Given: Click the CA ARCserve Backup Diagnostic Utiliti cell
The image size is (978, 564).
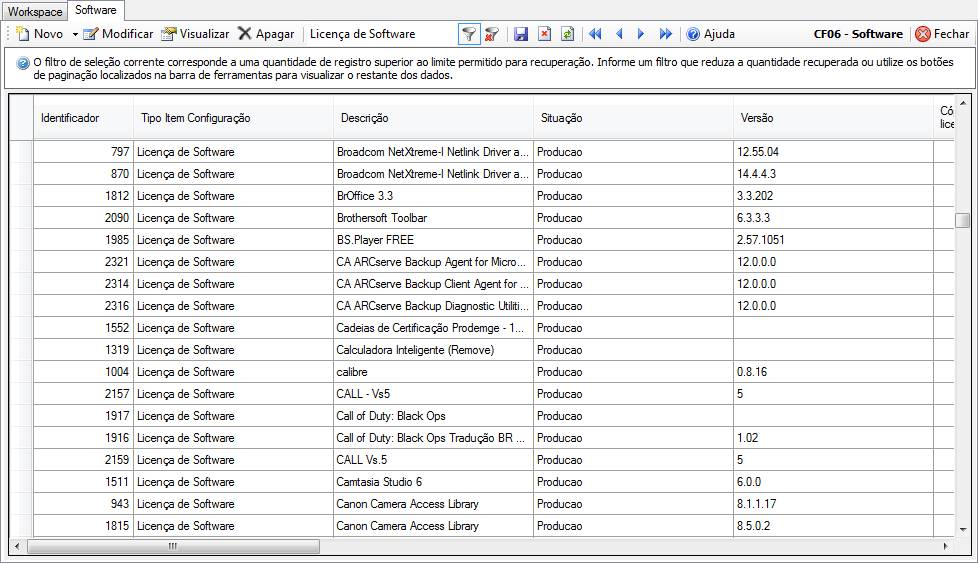Looking at the screenshot, I should click(433, 306).
